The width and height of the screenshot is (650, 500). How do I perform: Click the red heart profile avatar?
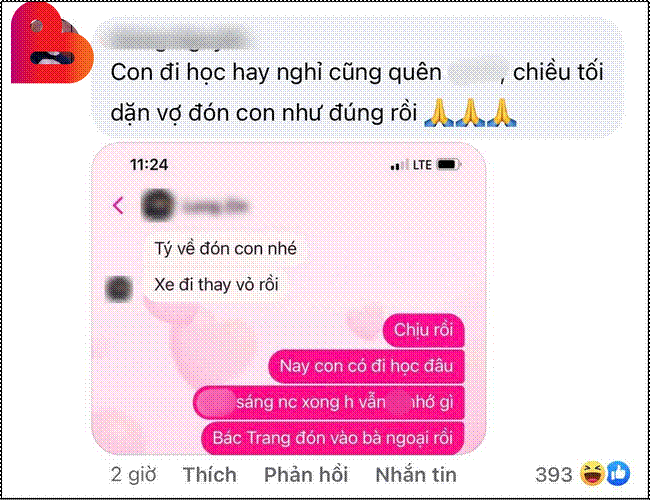52,44
